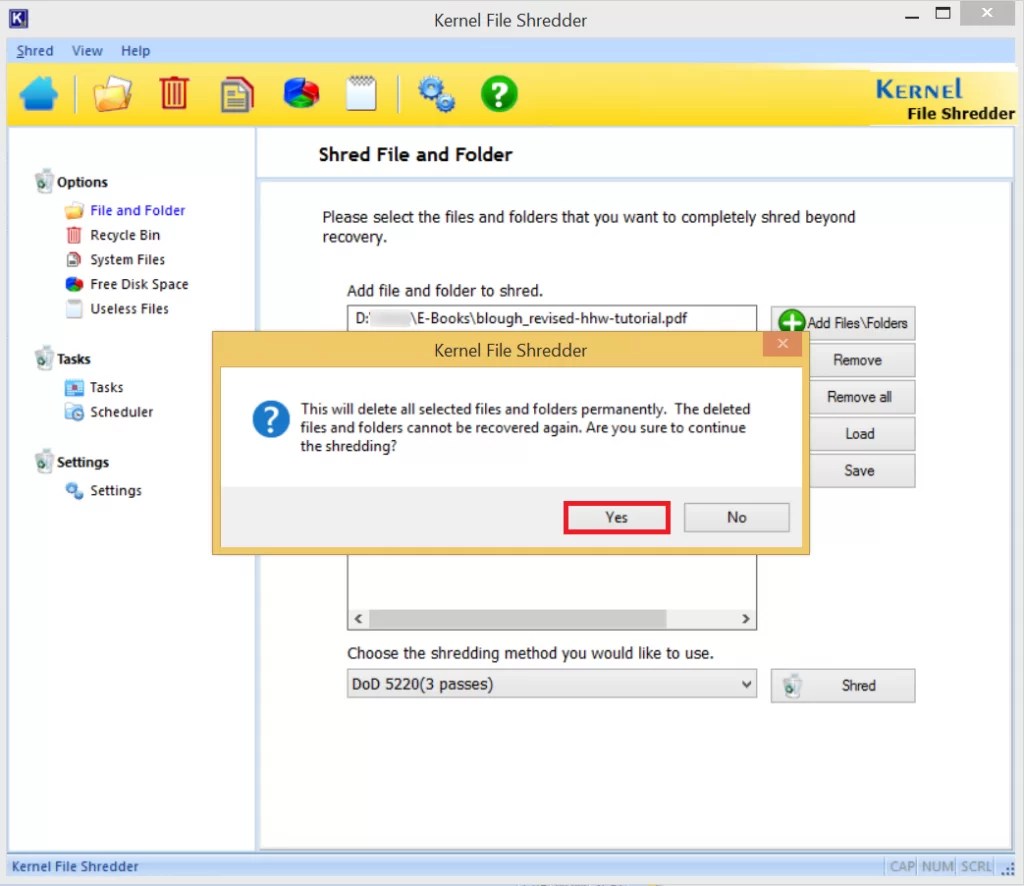Click the horizontal scrollbar's right arrow

pos(746,619)
